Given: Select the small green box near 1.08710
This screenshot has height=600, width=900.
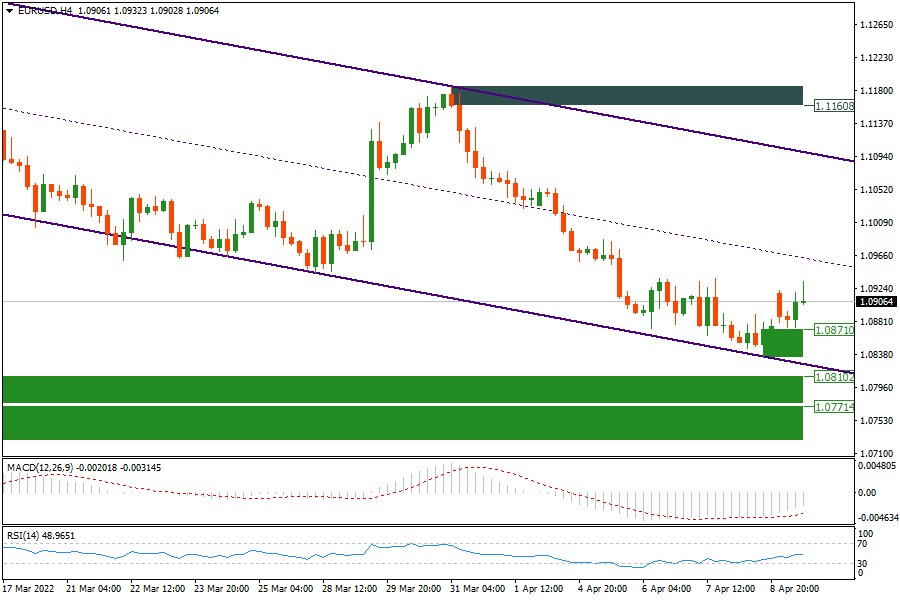Looking at the screenshot, I should coord(782,342).
